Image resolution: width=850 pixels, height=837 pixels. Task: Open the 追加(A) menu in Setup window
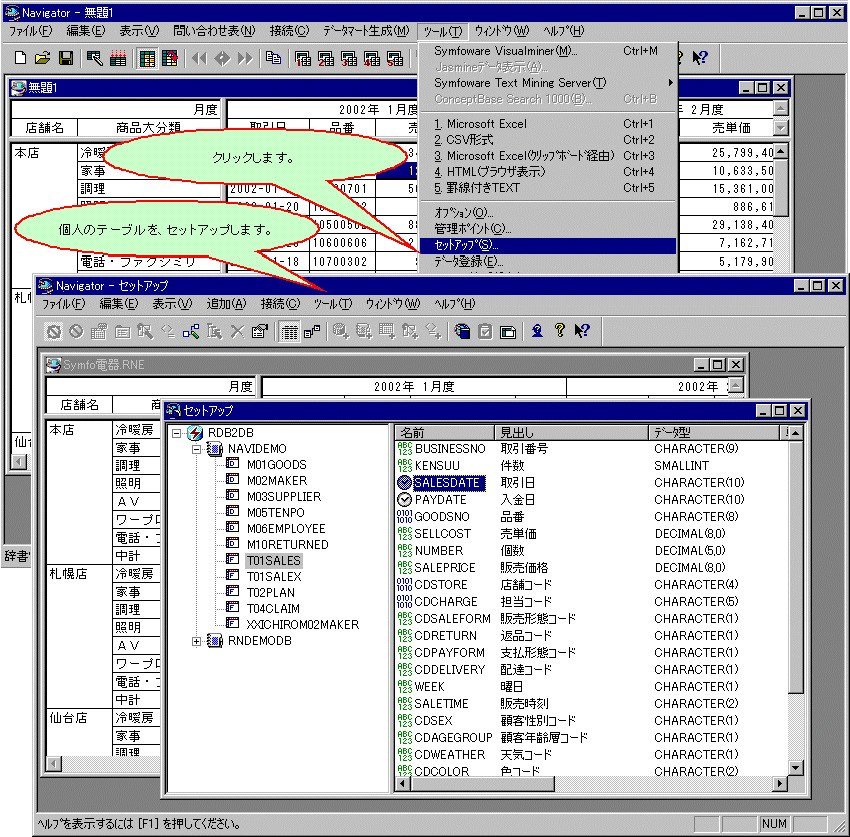[x=226, y=304]
